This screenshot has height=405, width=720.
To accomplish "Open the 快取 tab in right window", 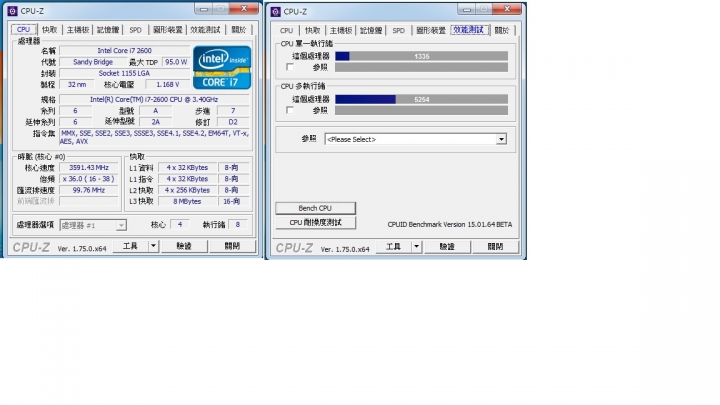I will [x=313, y=30].
